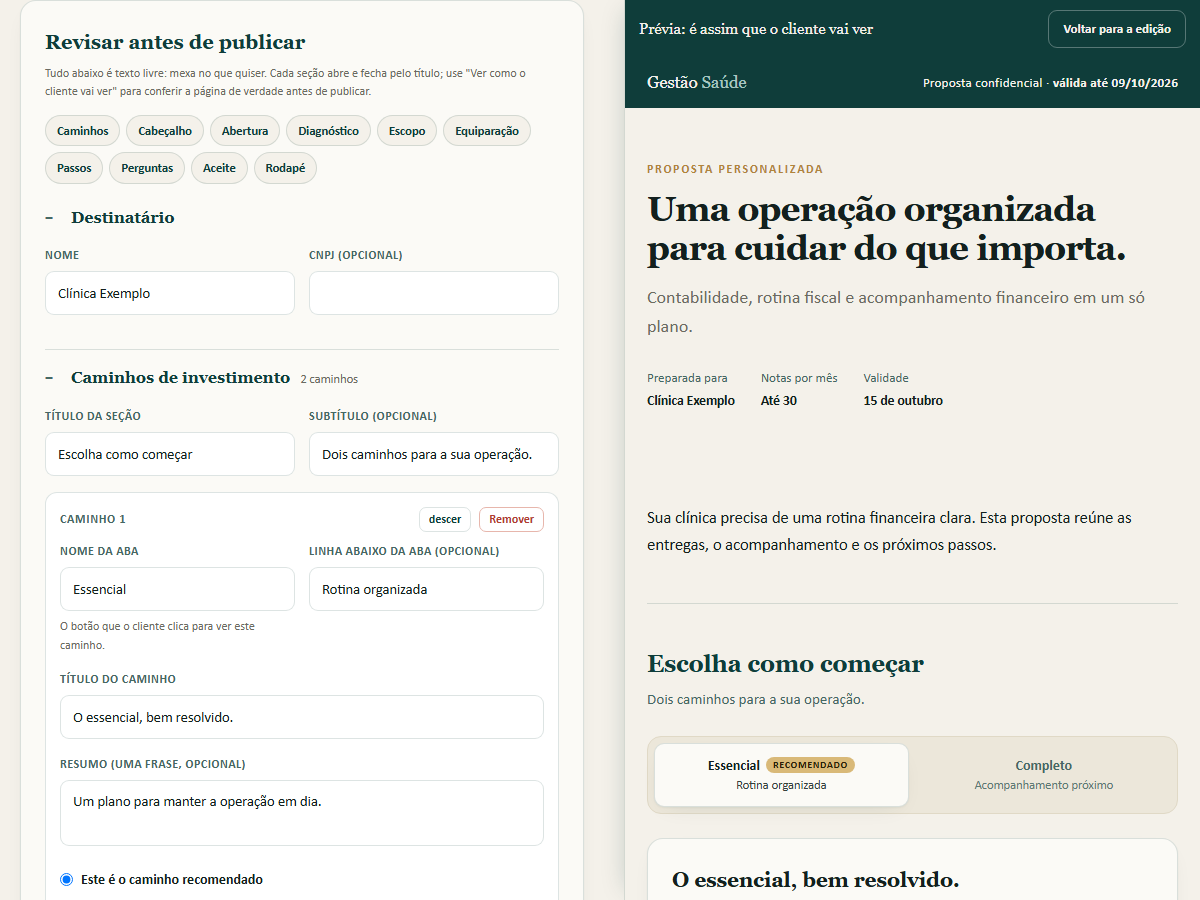Viewport: 1200px width, 900px height.
Task: Jump to the Aceite section chip
Action: 219,168
